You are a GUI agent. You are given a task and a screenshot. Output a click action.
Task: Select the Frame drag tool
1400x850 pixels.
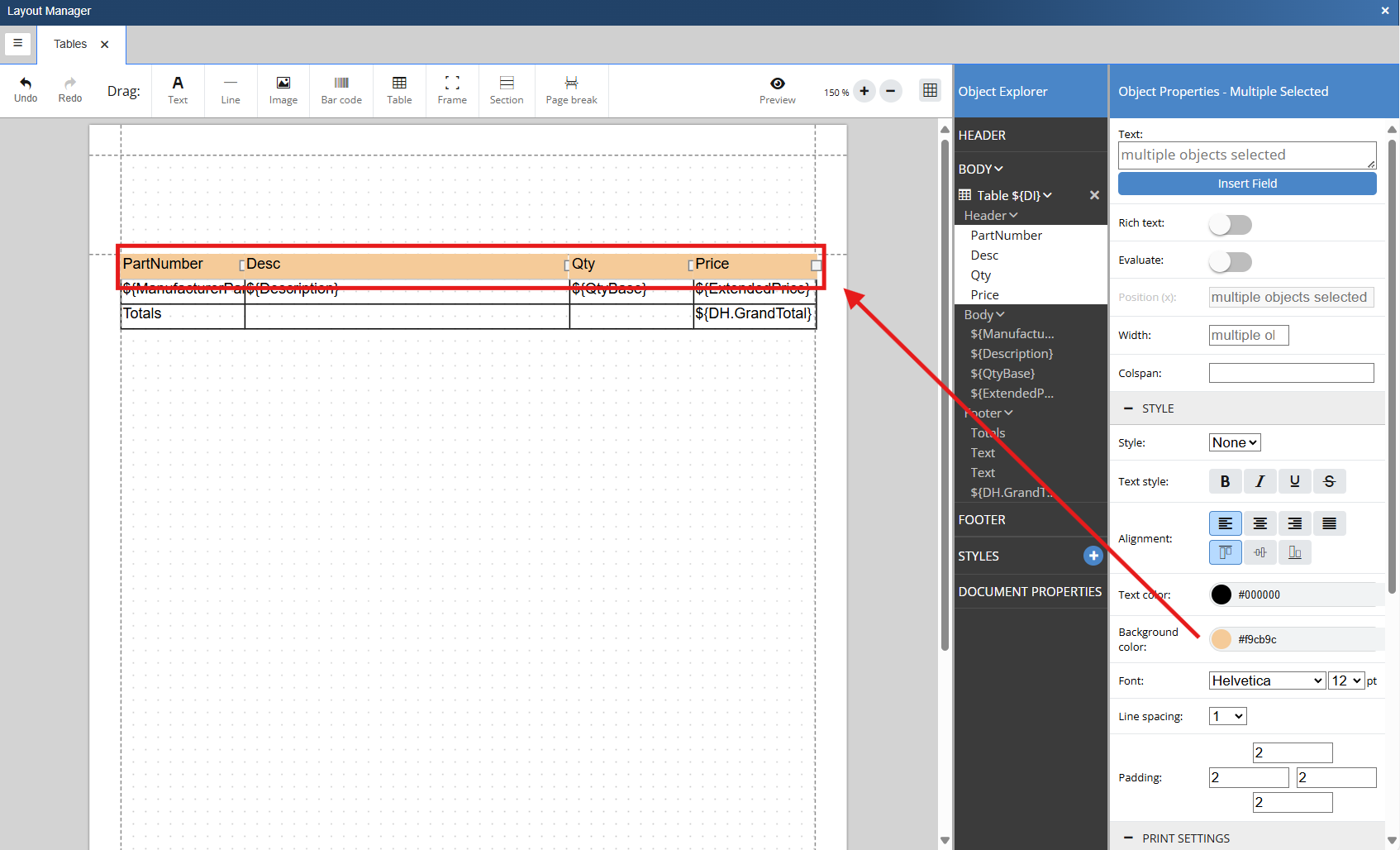(452, 83)
